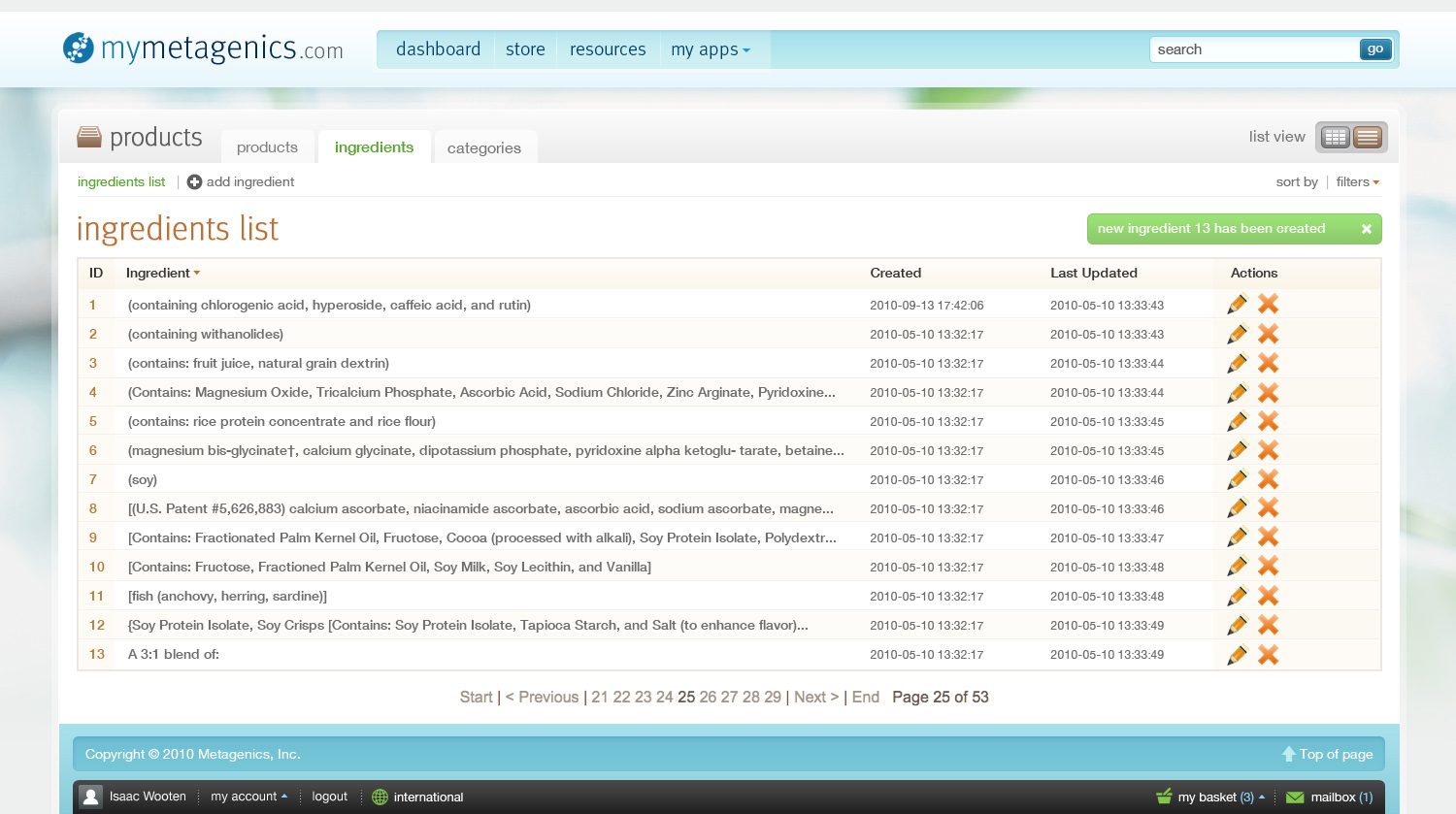Screen dimensions: 1456x814
Task: Go to Next page link
Action: [x=816, y=697]
